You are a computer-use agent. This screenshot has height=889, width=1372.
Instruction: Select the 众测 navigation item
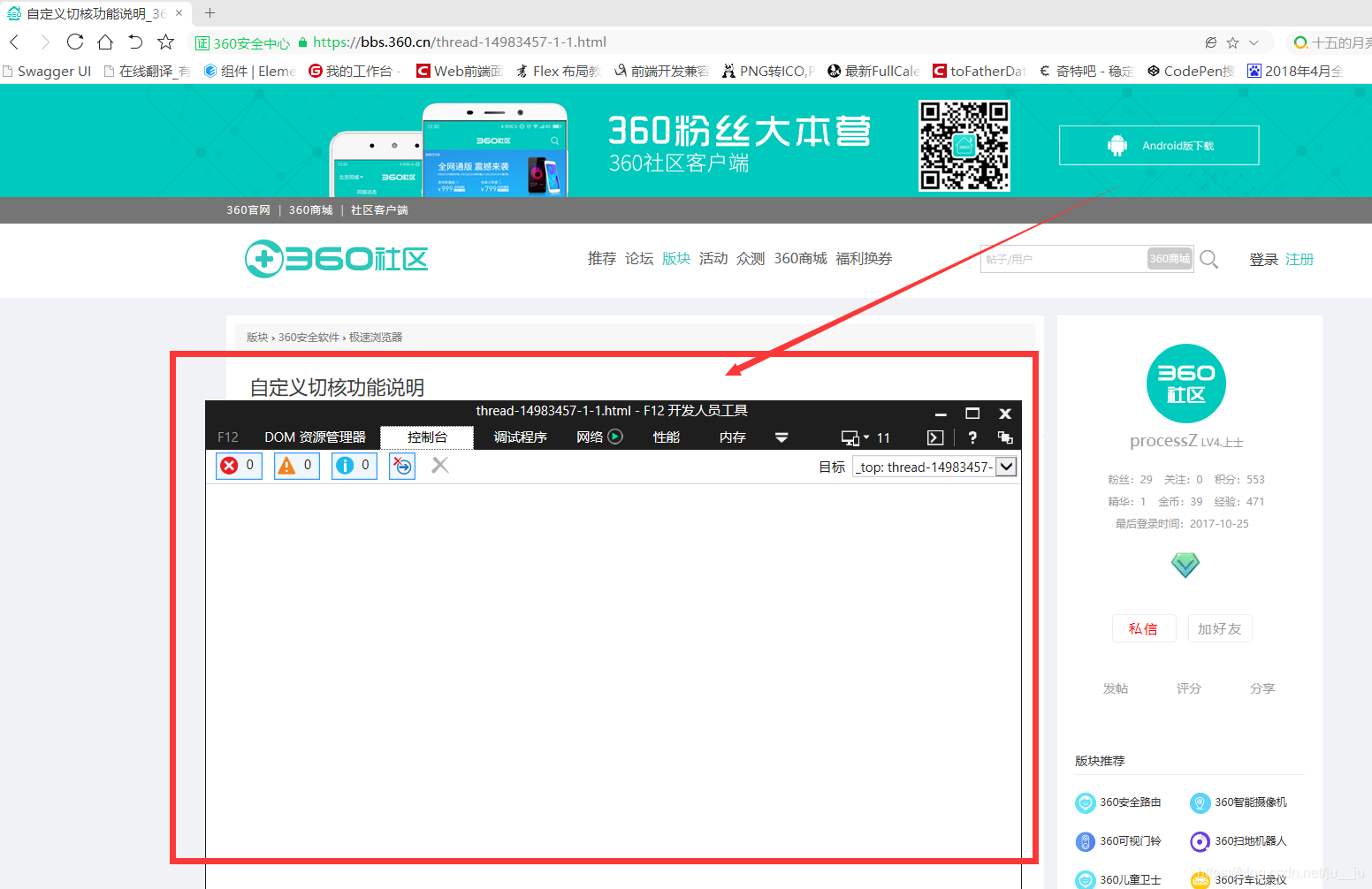(x=751, y=258)
